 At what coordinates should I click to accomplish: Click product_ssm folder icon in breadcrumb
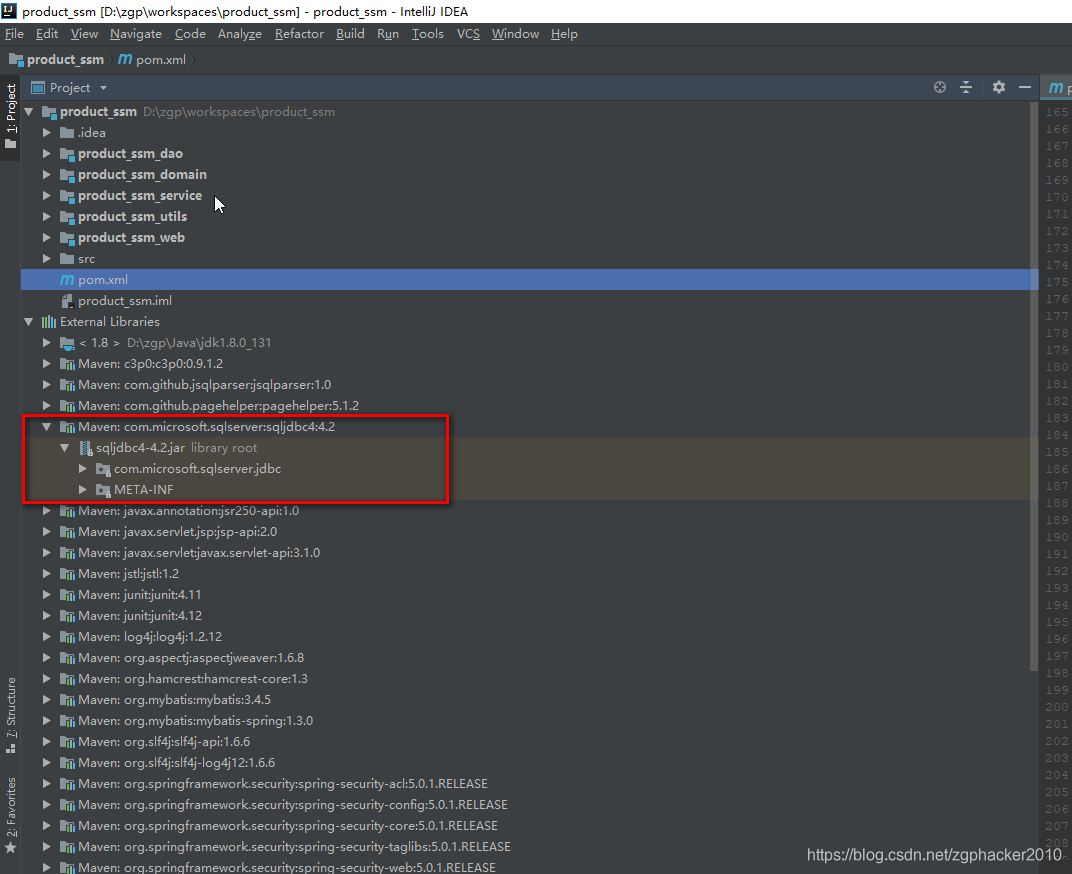coord(16,59)
